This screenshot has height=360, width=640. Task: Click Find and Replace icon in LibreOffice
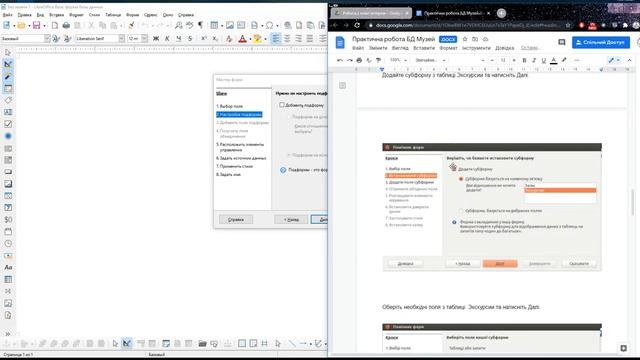pos(178,26)
